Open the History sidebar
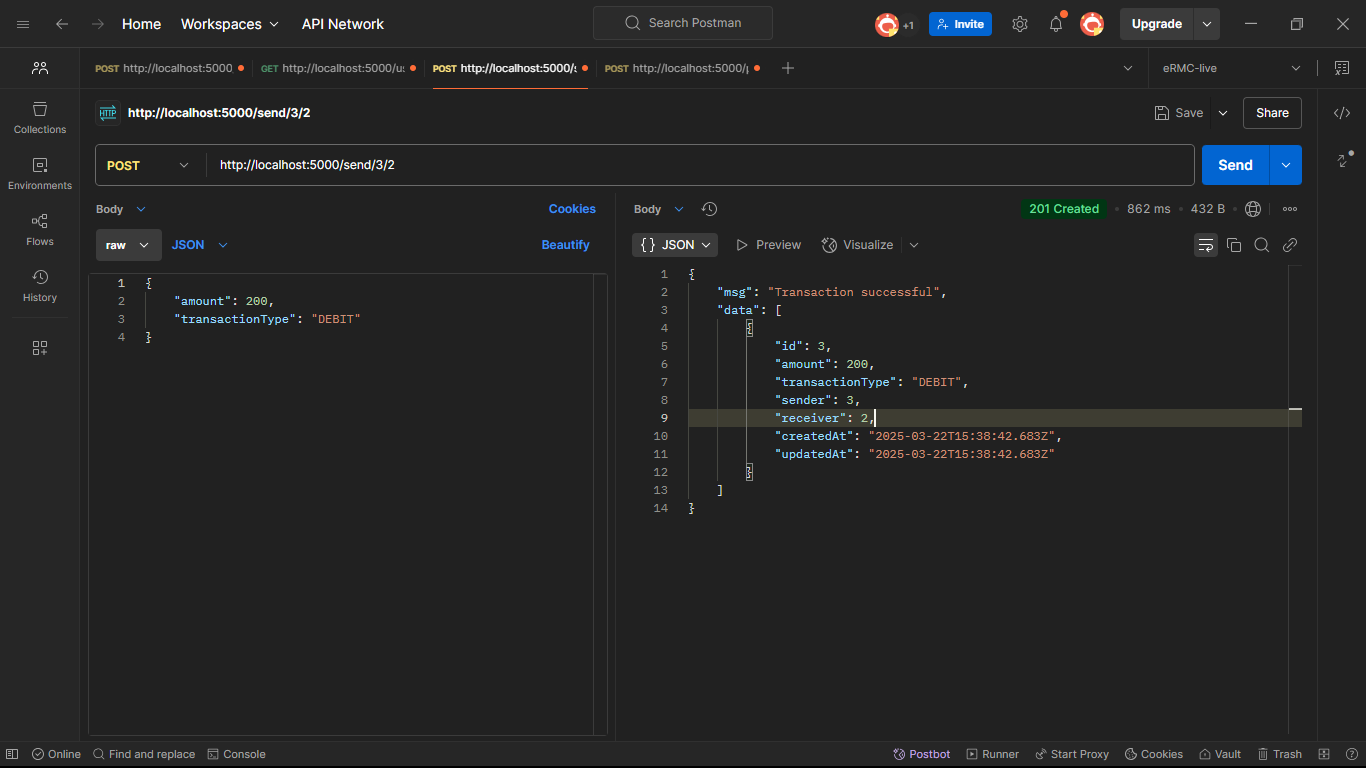 tap(40, 285)
